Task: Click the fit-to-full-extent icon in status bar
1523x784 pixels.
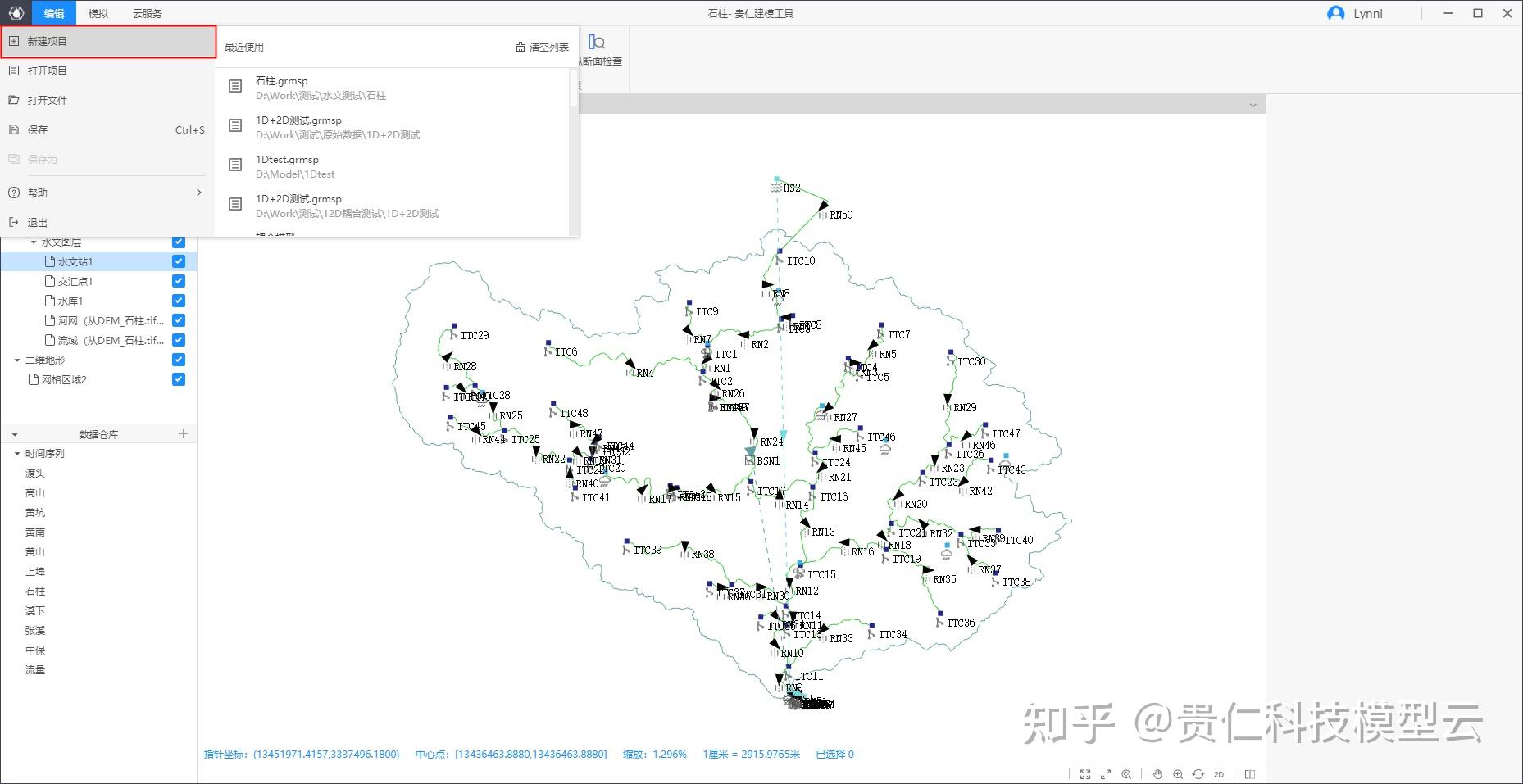Action: click(x=1085, y=774)
